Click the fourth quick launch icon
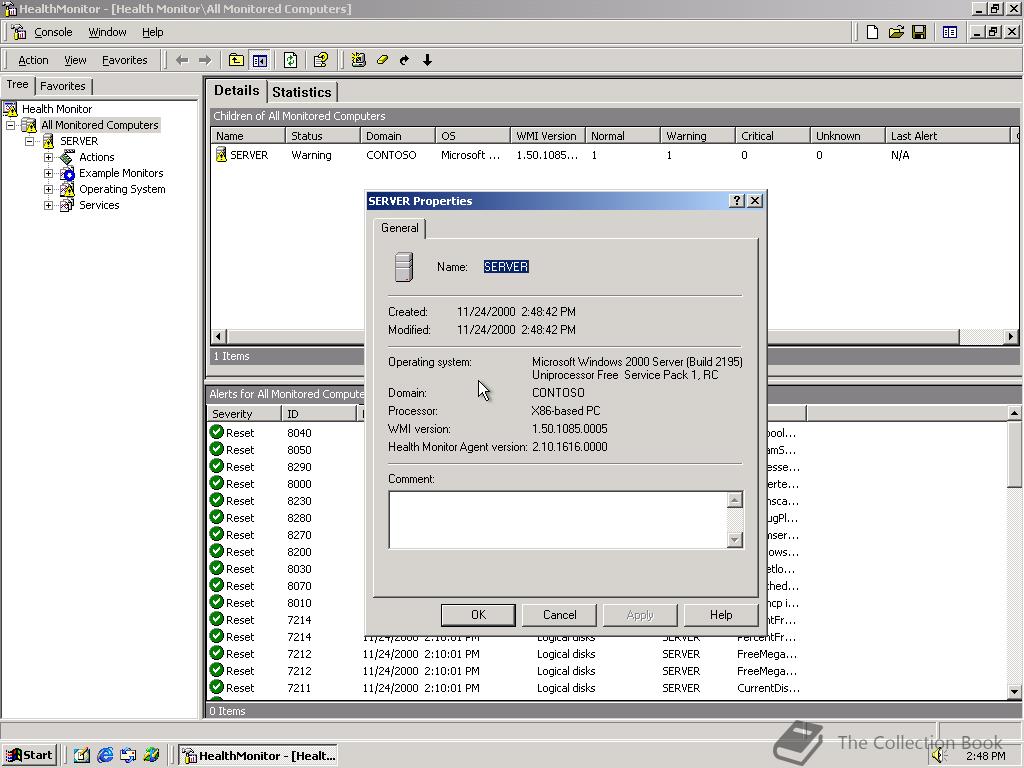This screenshot has height=768, width=1024. tap(152, 755)
